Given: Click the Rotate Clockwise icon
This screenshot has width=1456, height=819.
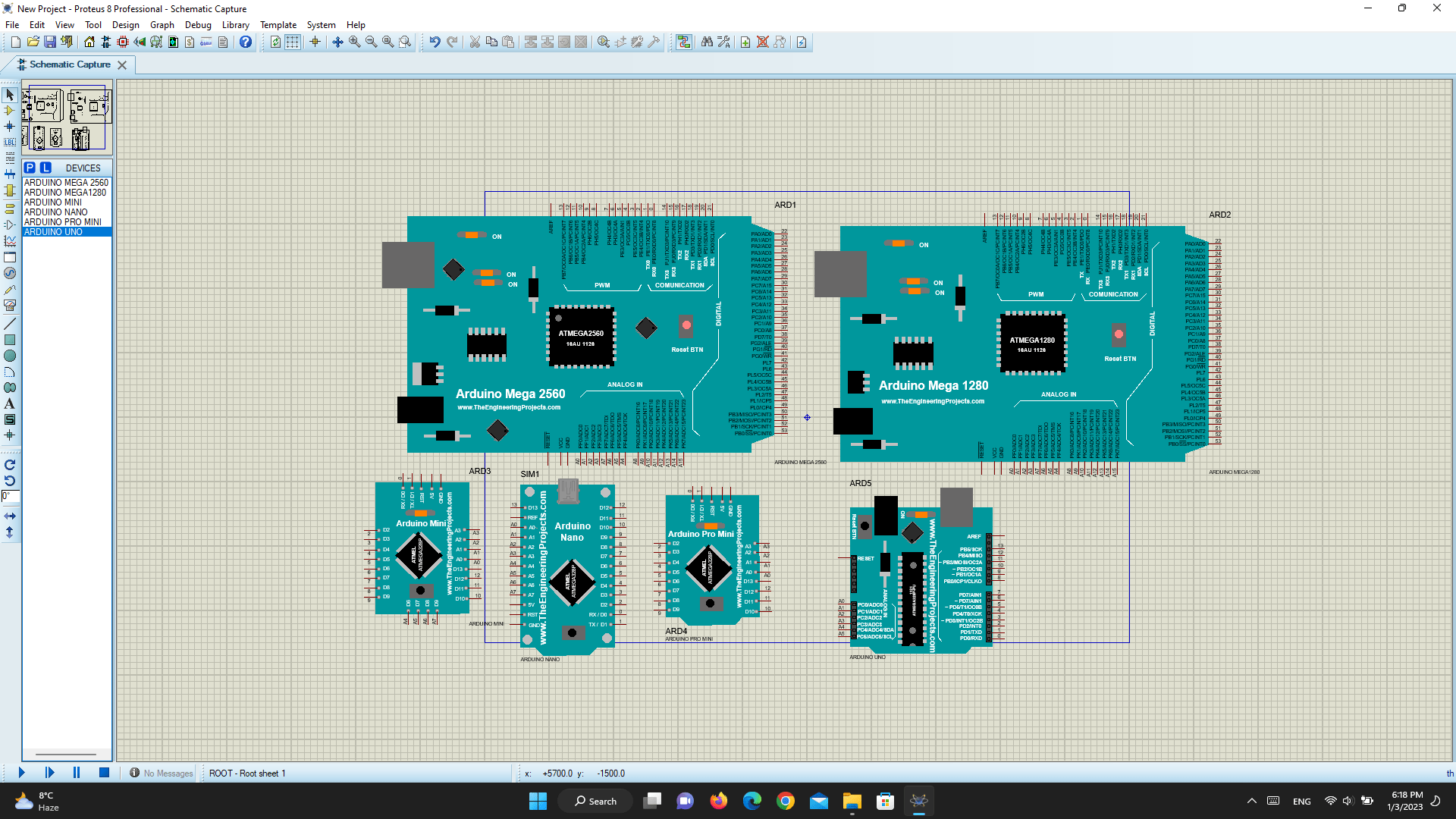Looking at the screenshot, I should [10, 465].
